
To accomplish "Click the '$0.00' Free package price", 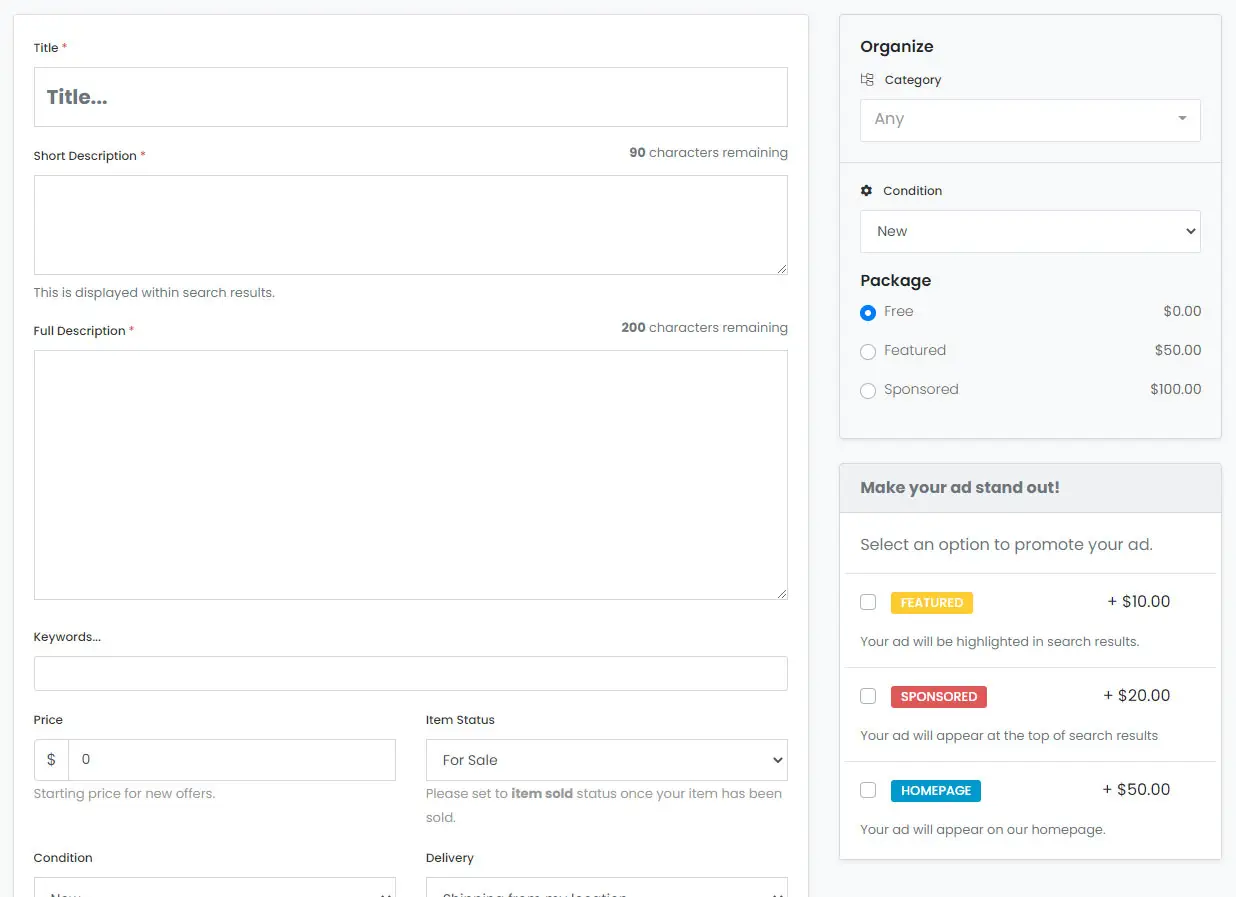I will click(1182, 311).
